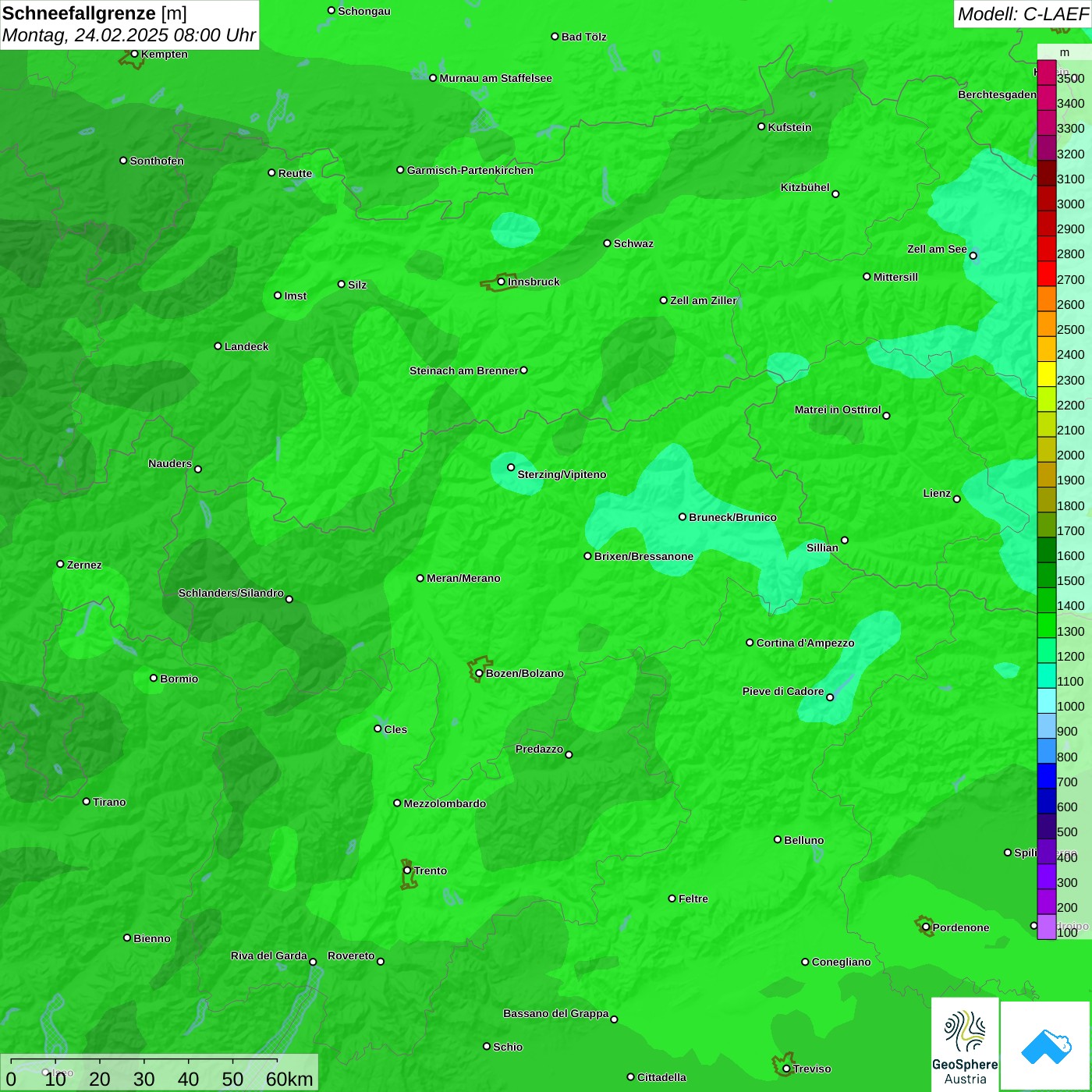Image resolution: width=1092 pixels, height=1092 pixels.
Task: Click the Trento city marker dot
Action: [407, 870]
